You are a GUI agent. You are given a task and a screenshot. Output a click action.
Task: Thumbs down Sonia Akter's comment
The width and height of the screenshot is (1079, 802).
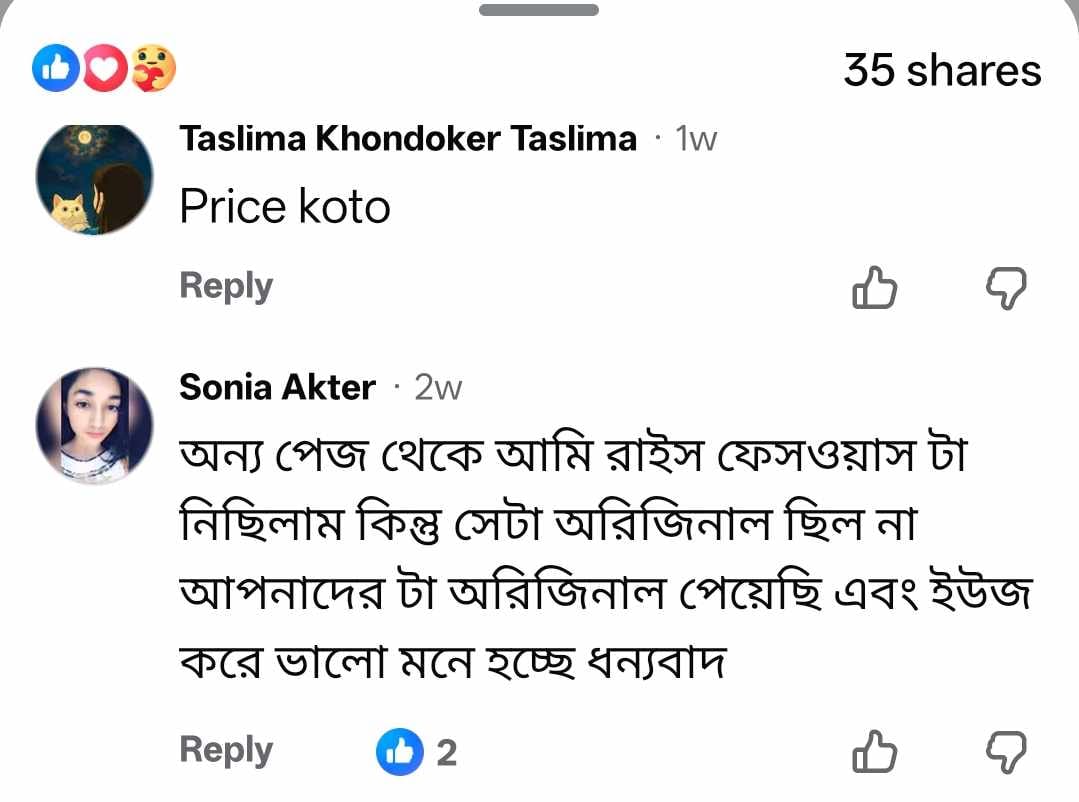(x=1006, y=751)
